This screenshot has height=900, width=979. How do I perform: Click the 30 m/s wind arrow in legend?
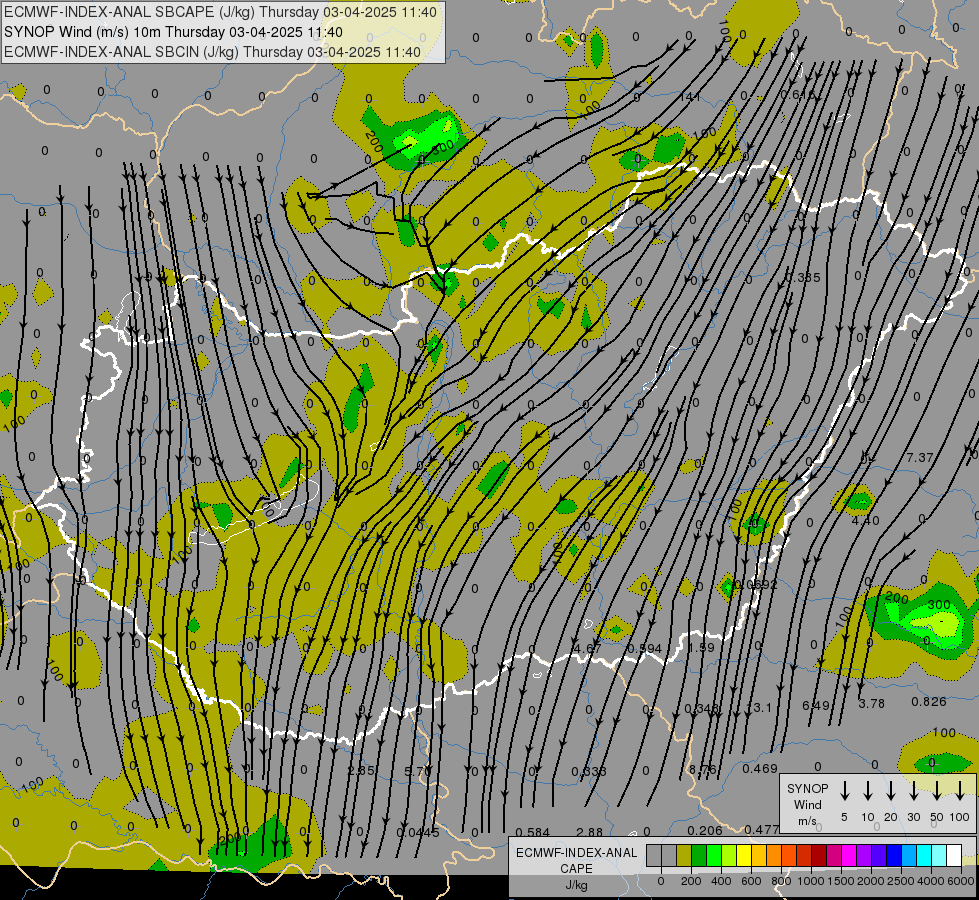(x=914, y=791)
